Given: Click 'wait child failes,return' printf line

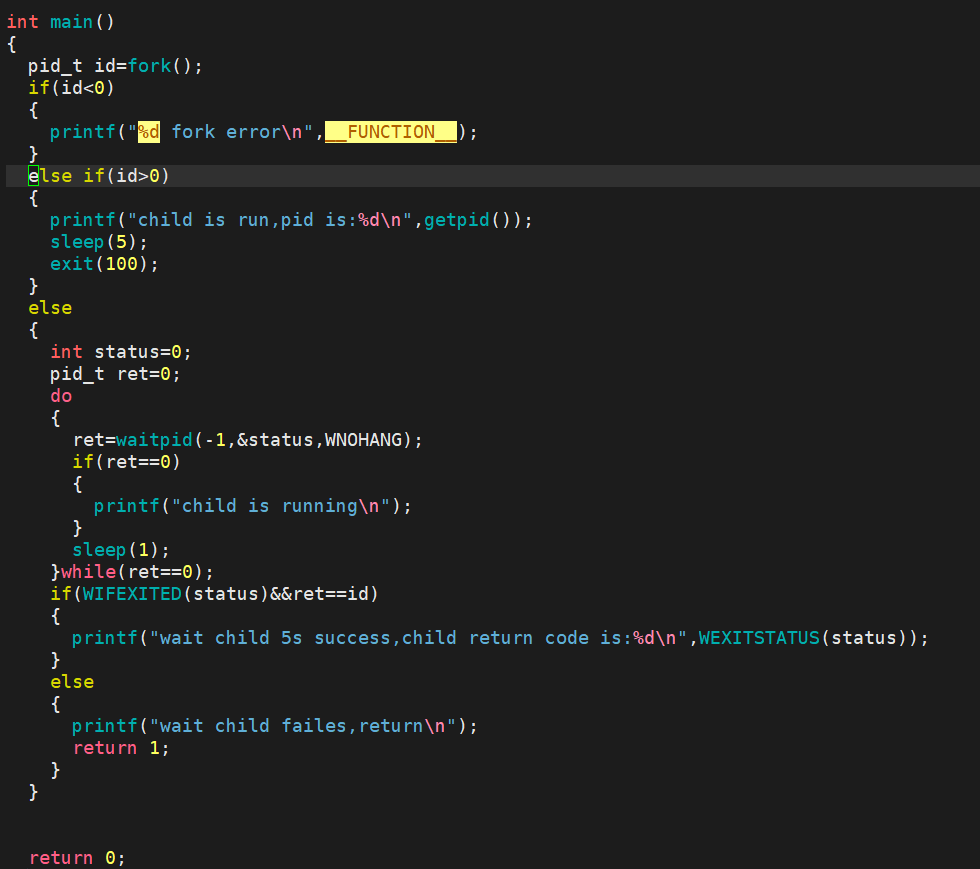Looking at the screenshot, I should 274,726.
